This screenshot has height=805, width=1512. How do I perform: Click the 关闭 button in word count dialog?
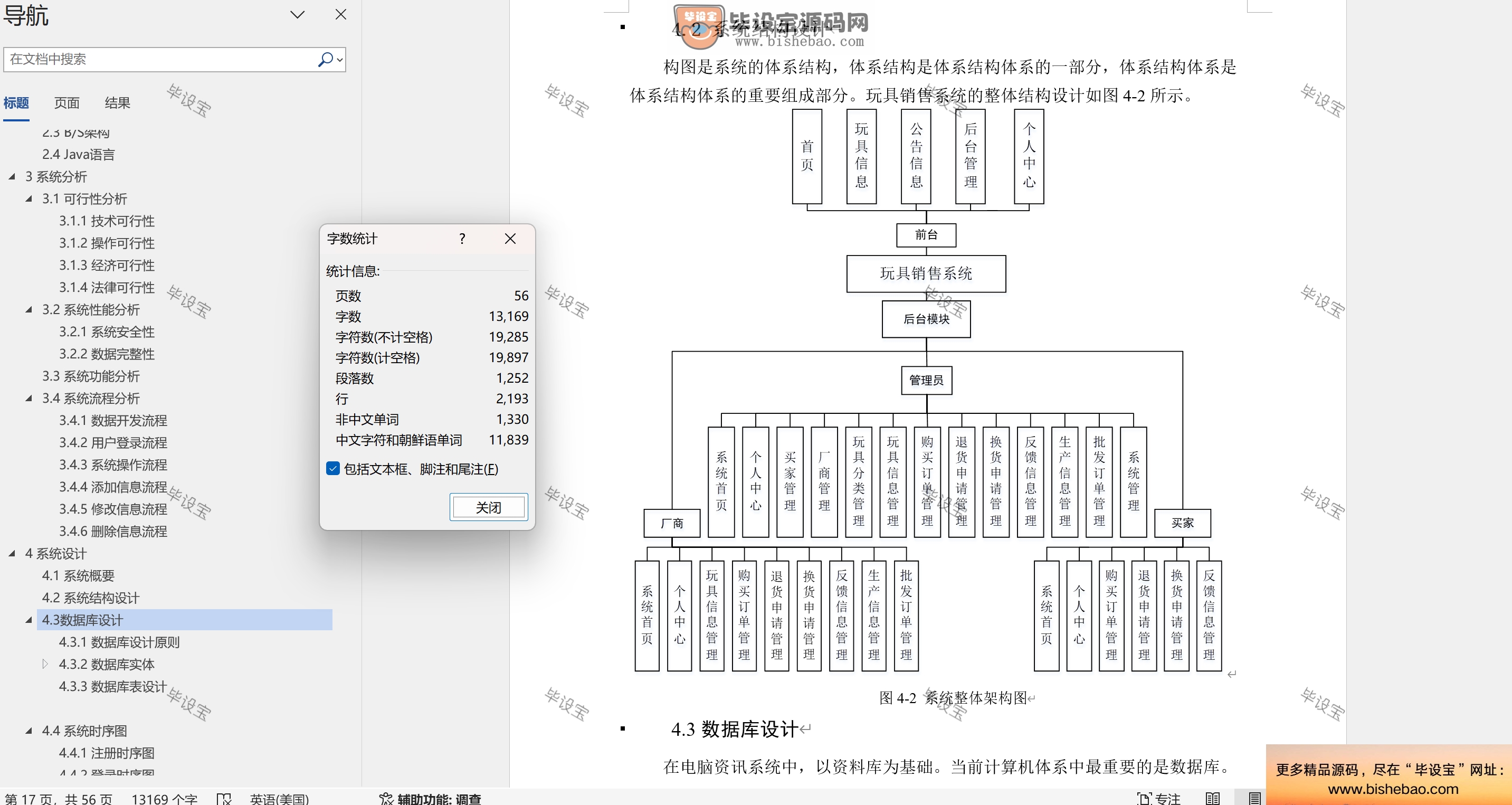pyautogui.click(x=488, y=507)
